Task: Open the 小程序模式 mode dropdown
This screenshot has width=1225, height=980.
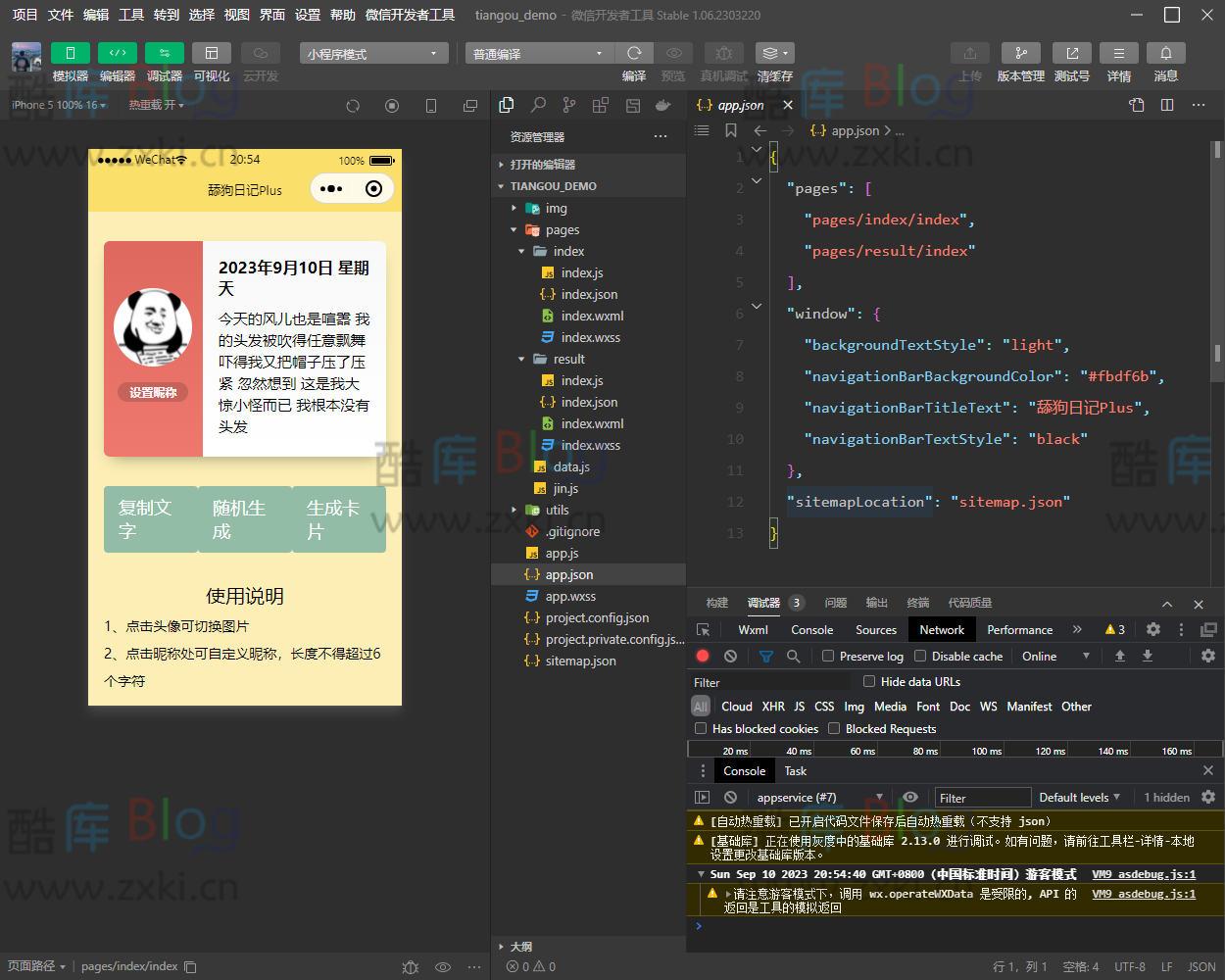Action: [373, 54]
